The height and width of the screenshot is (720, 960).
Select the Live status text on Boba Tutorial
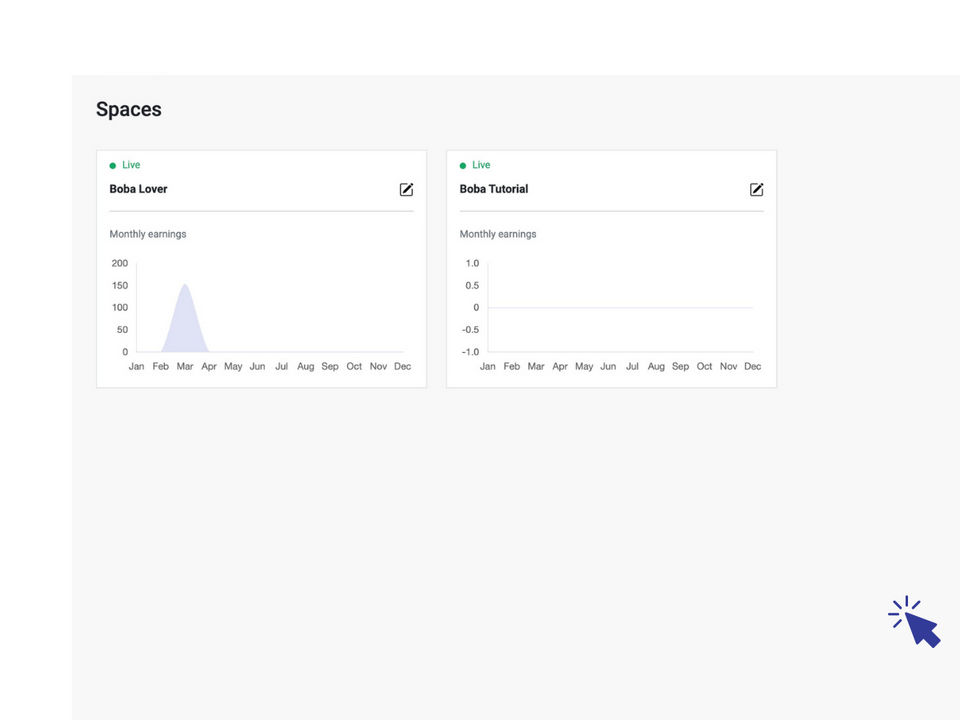coord(481,165)
